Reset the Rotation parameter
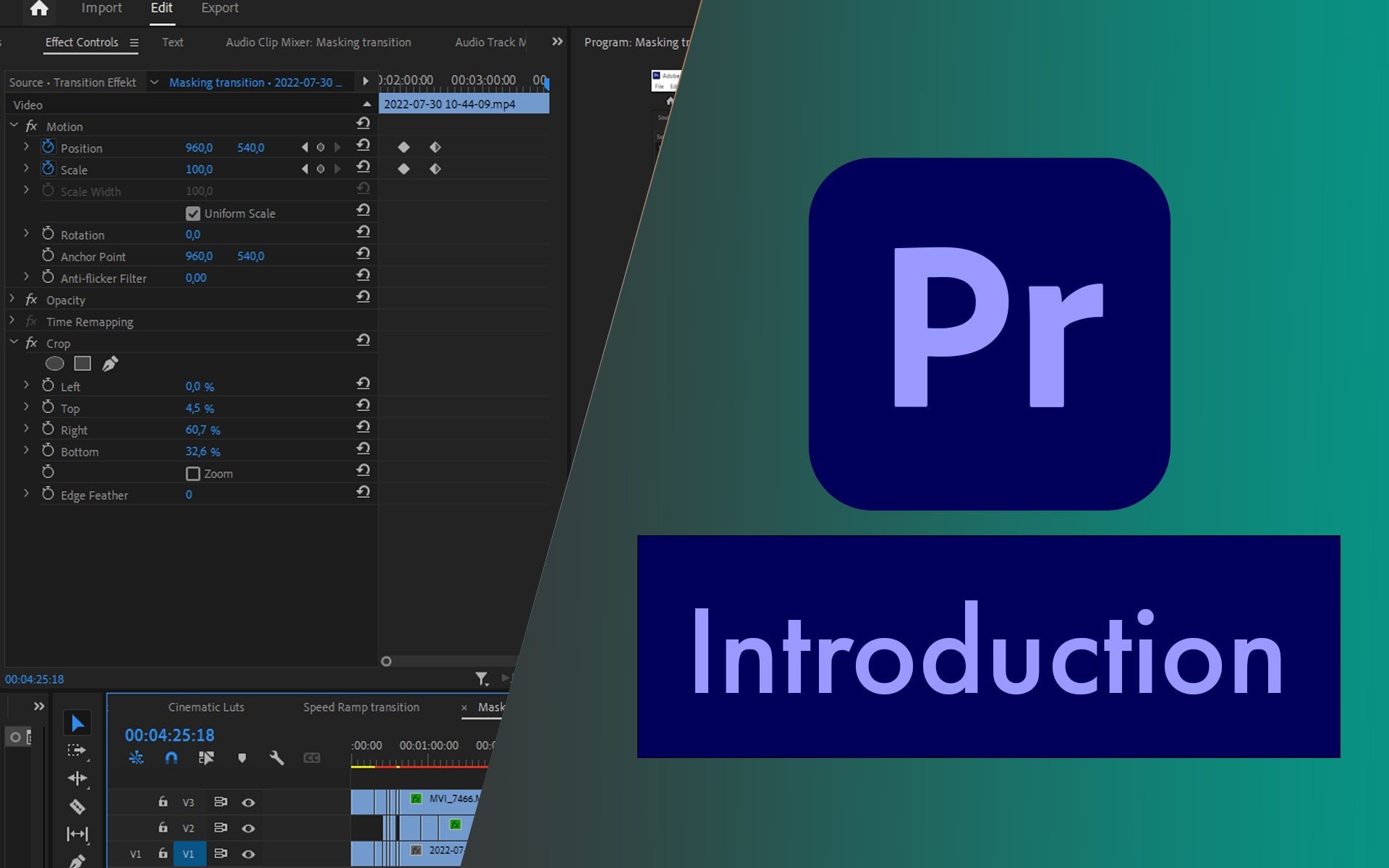Viewport: 1389px width, 868px height. (x=363, y=232)
